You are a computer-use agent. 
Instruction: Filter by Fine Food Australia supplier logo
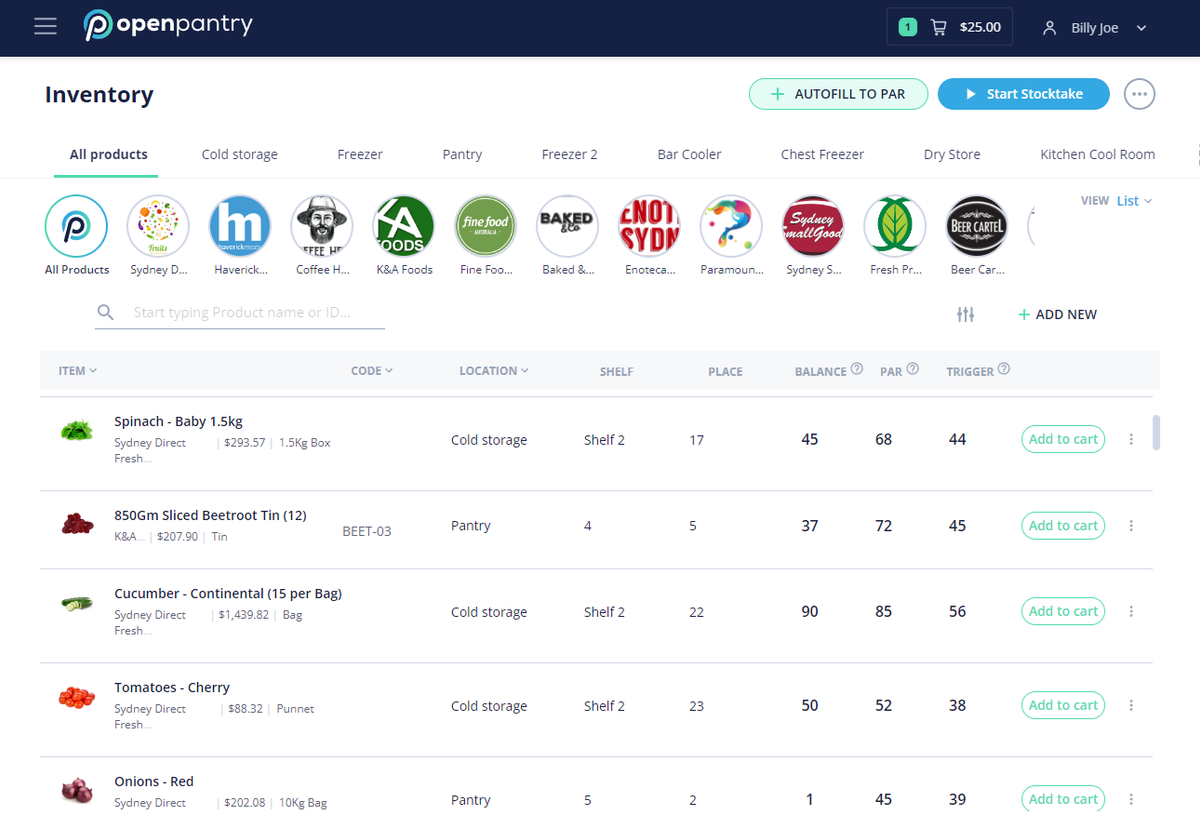click(x=486, y=227)
